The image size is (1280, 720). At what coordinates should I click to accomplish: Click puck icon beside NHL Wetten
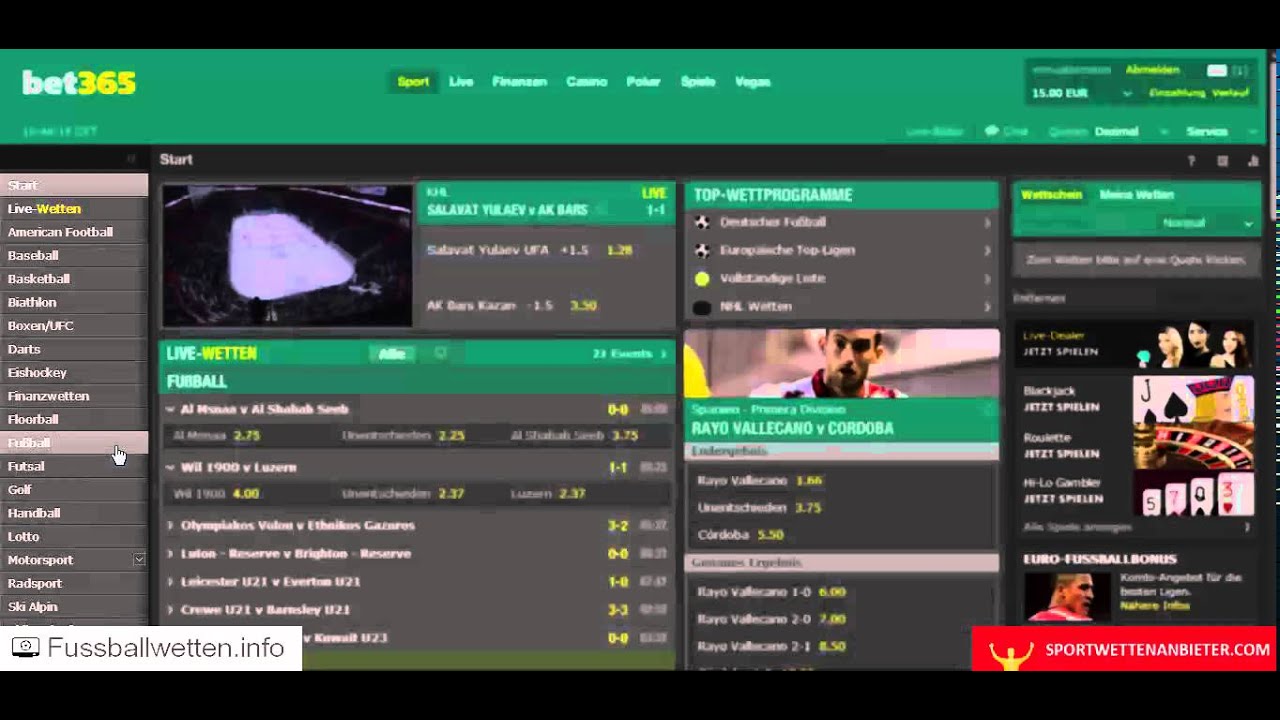(x=702, y=307)
